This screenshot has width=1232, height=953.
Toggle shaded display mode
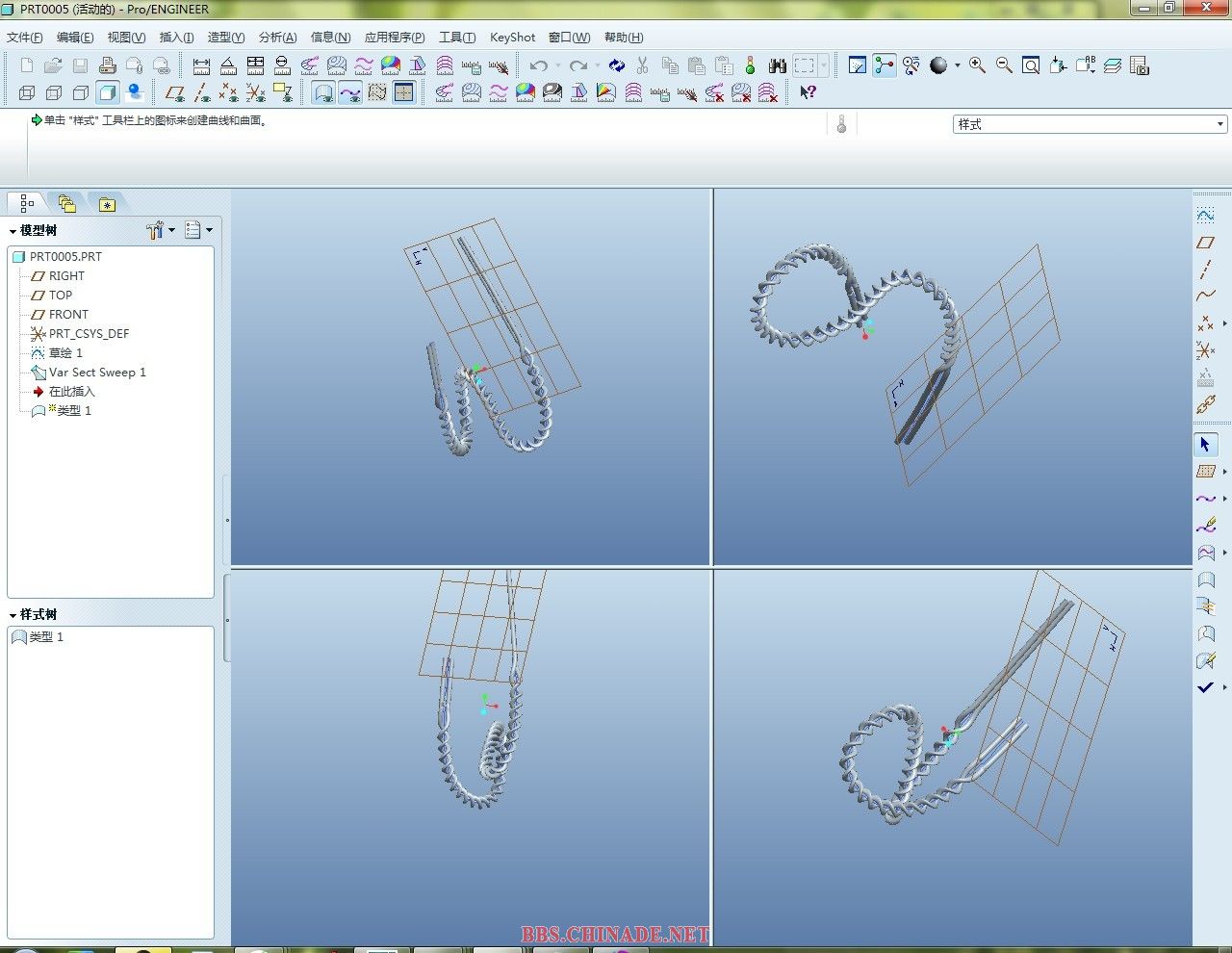tap(108, 92)
